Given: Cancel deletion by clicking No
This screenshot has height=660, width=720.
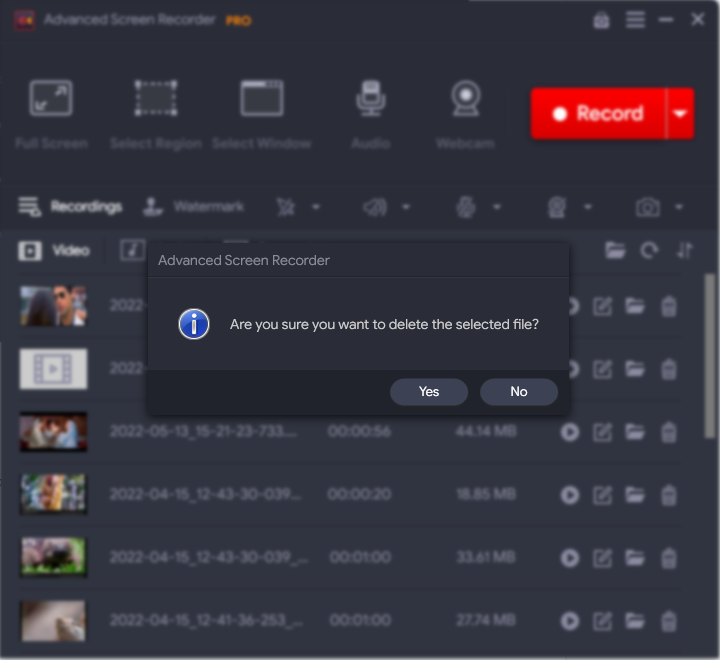Looking at the screenshot, I should [x=518, y=392].
